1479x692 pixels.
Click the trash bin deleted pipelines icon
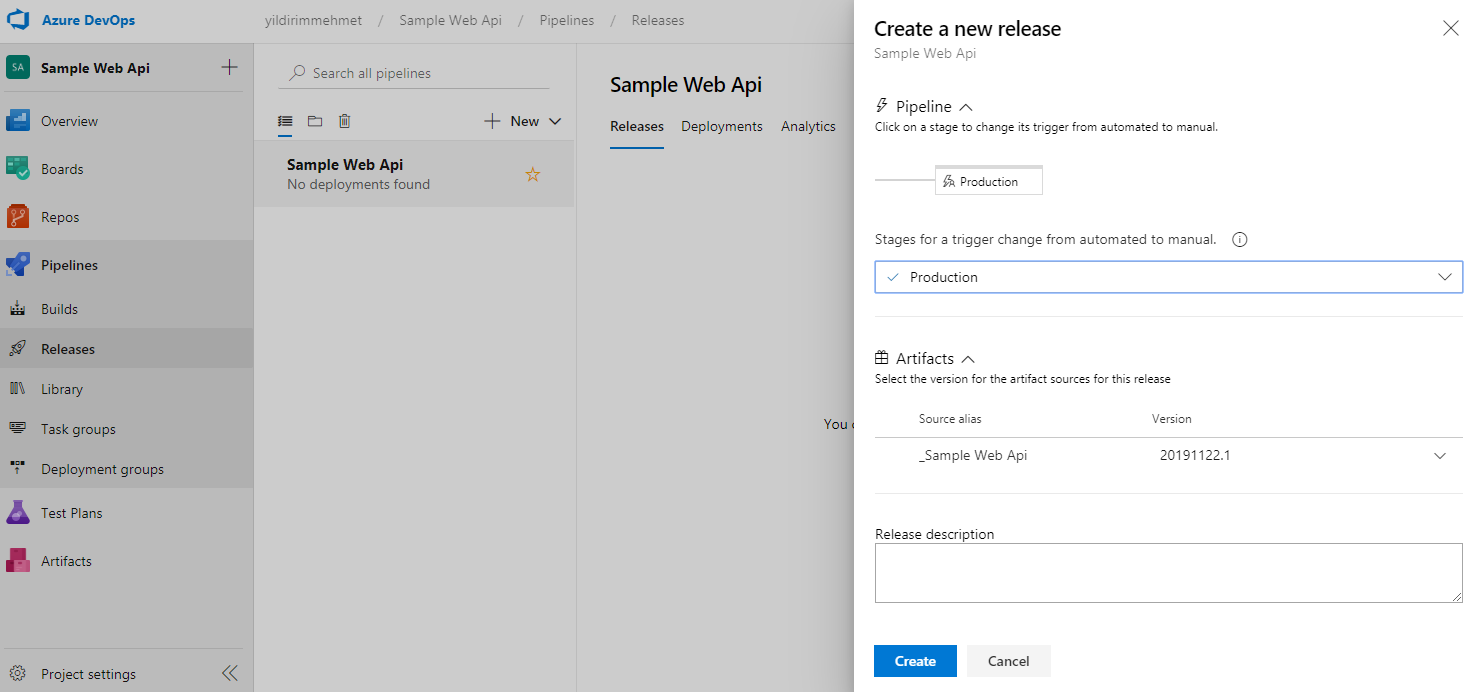click(x=344, y=121)
